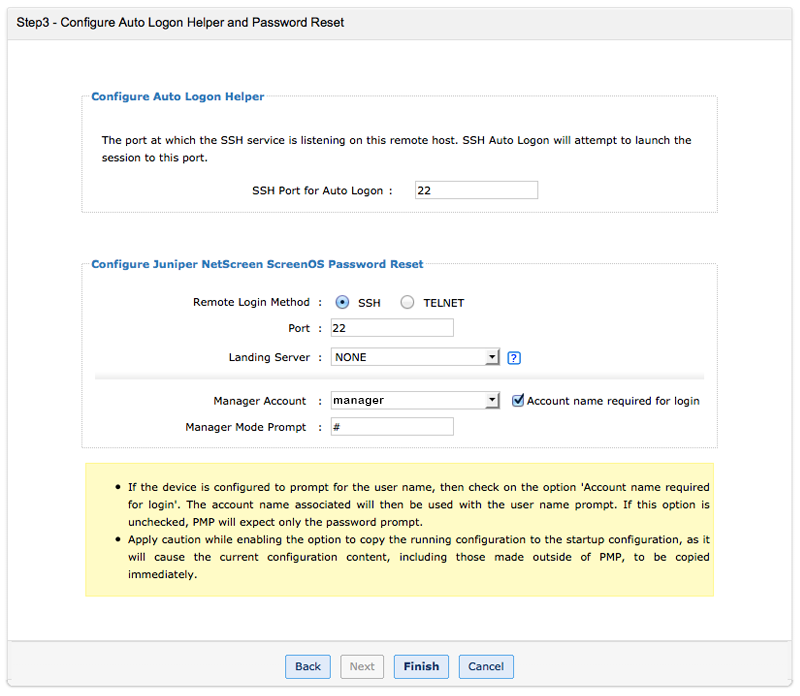Screen dimensions: 800x696
Task: Open the Manager Account dropdown
Action: pos(415,400)
